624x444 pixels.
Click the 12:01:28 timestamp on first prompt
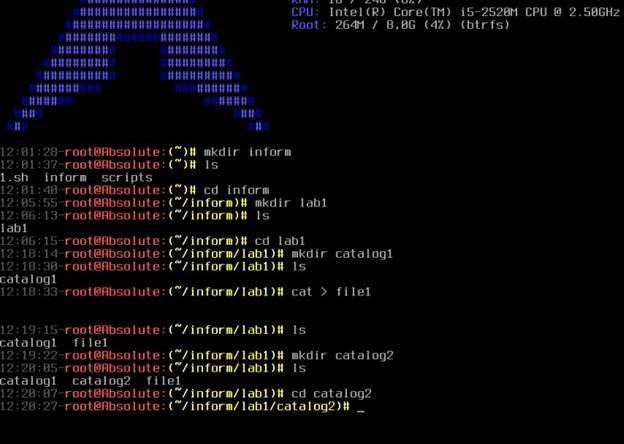(29, 152)
